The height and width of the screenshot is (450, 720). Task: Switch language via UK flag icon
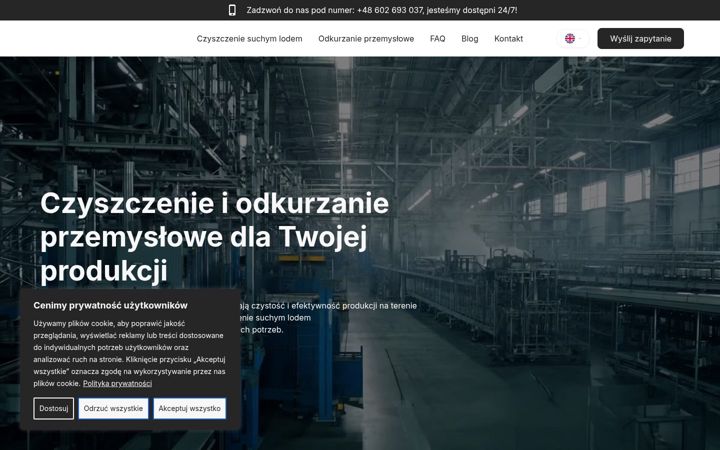pyautogui.click(x=570, y=39)
